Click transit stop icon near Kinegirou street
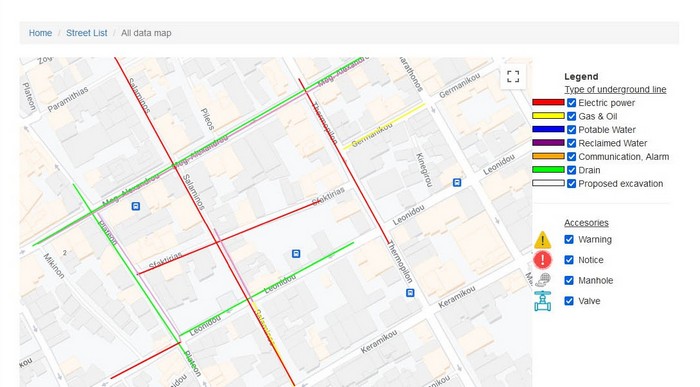Image resolution: width=700 pixels, height=387 pixels. click(457, 183)
